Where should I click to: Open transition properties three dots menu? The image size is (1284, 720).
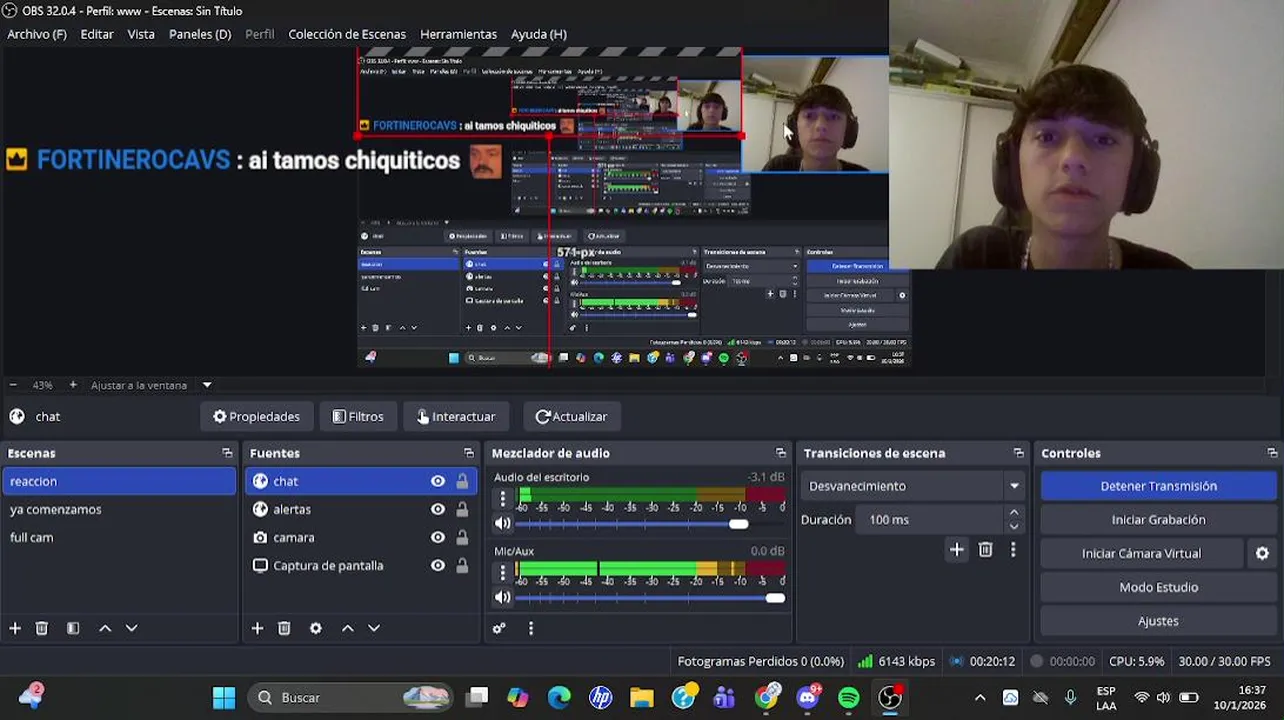[1013, 549]
